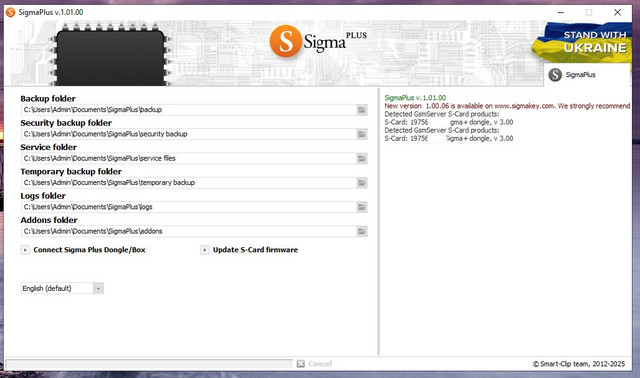Browse for the Security backup folder
Image resolution: width=640 pixels, height=378 pixels.
[x=362, y=134]
